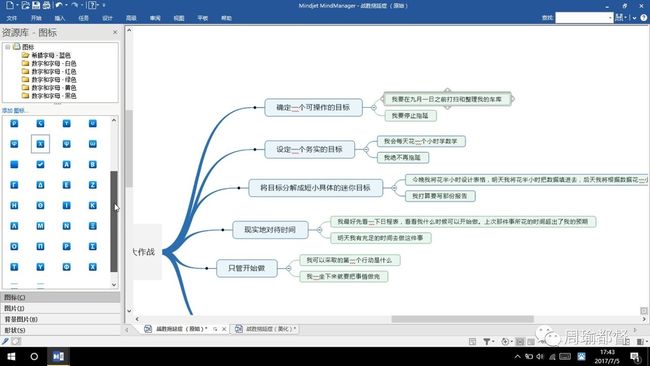Image resolution: width=650 pixels, height=366 pixels.
Task: Select the blue checkmark icon in library
Action: [40, 165]
